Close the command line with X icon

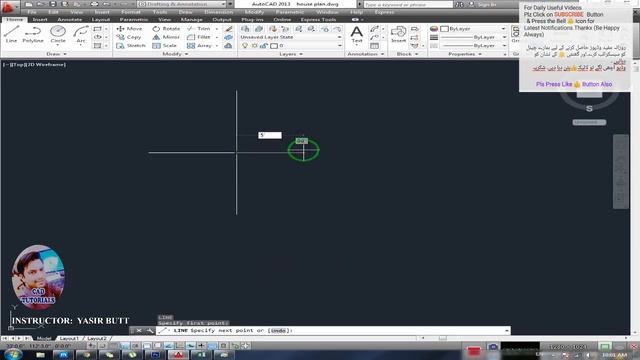click(x=139, y=331)
